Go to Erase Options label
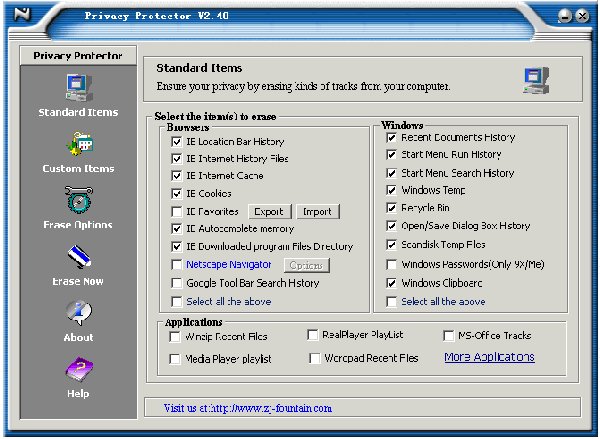600x439 pixels. click(78, 225)
